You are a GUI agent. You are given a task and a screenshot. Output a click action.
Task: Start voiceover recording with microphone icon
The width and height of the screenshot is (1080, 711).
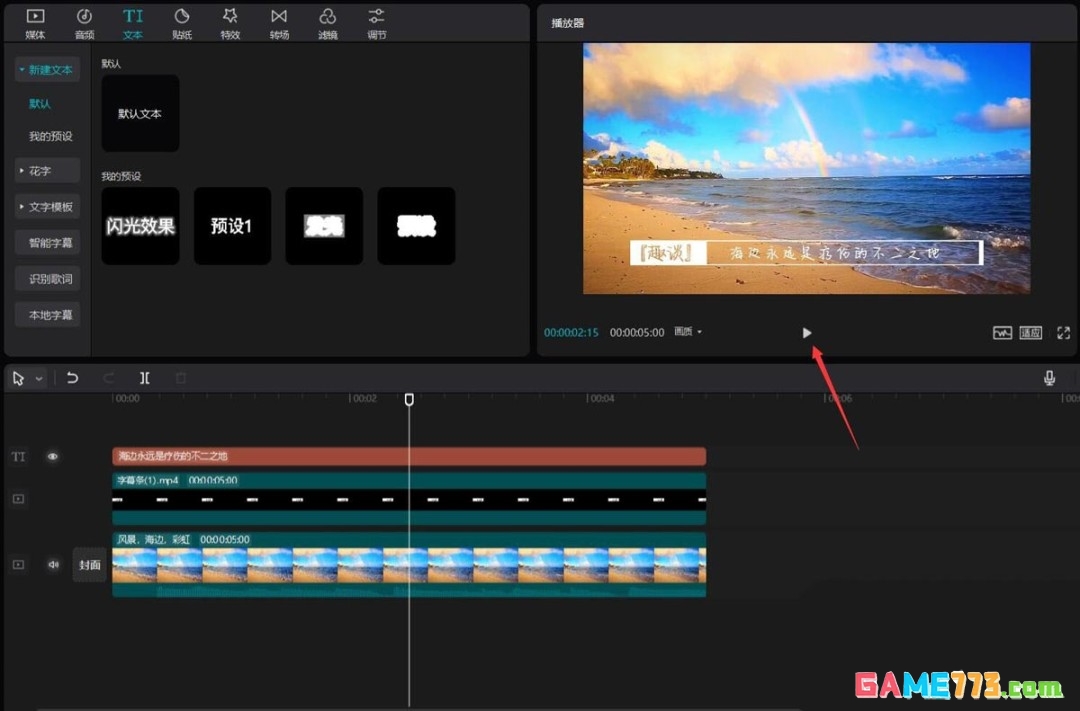tap(1049, 378)
